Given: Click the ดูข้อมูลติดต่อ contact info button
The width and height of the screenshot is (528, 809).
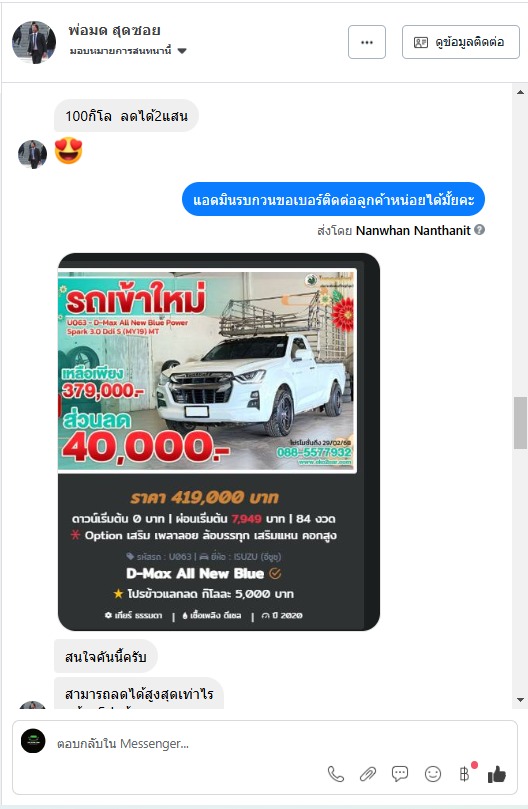Looking at the screenshot, I should pyautogui.click(x=460, y=42).
